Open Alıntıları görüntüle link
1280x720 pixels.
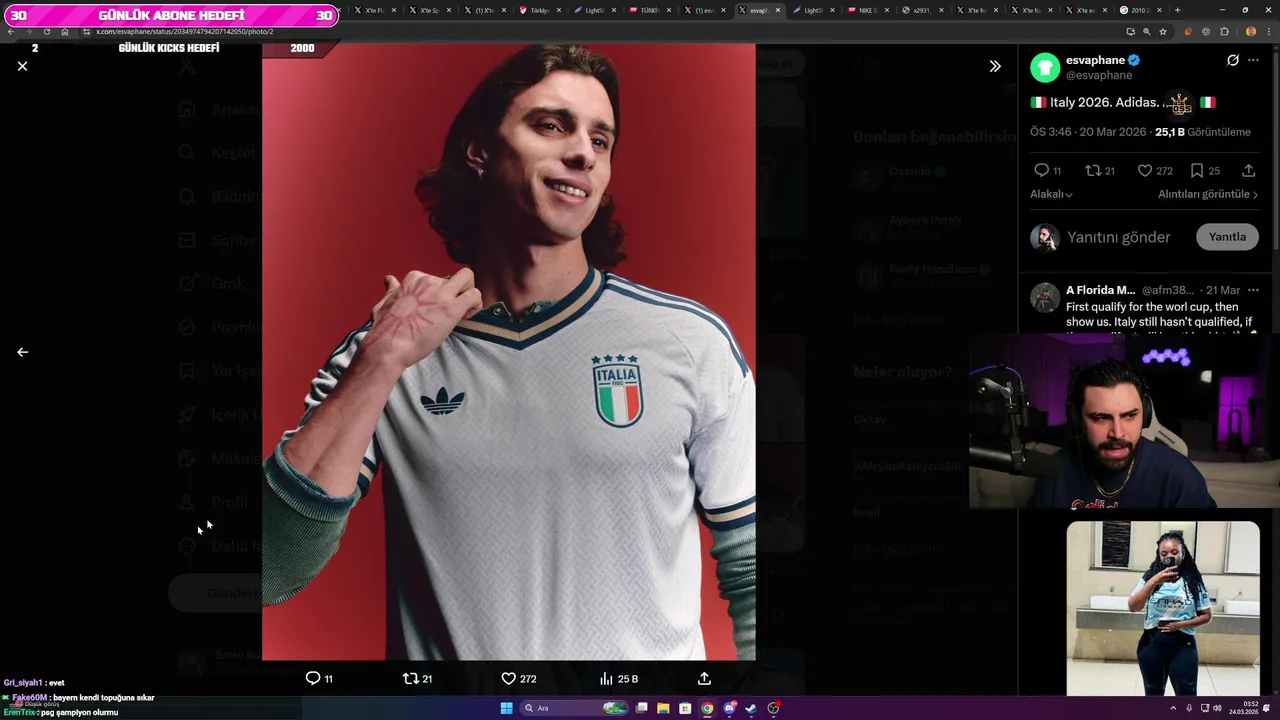click(1208, 194)
